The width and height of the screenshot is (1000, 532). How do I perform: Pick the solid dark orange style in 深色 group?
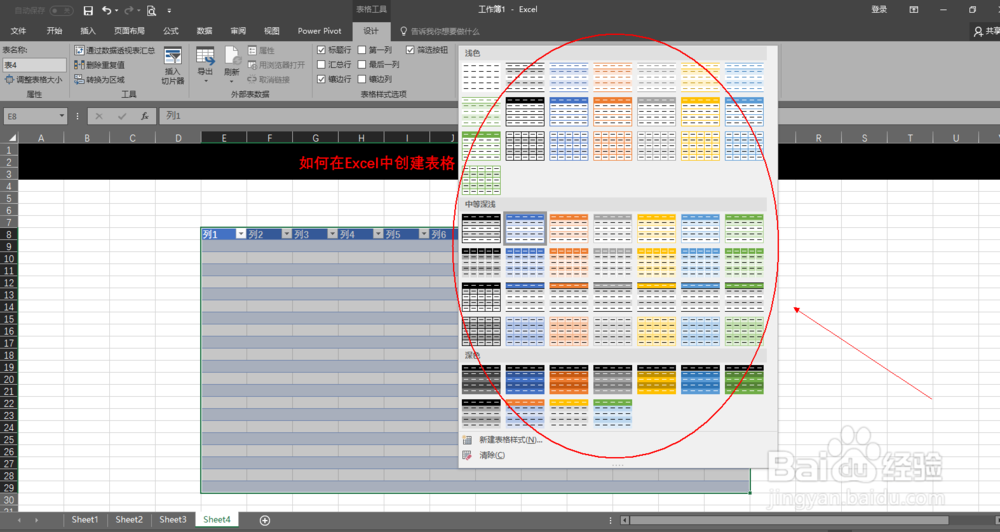point(569,379)
